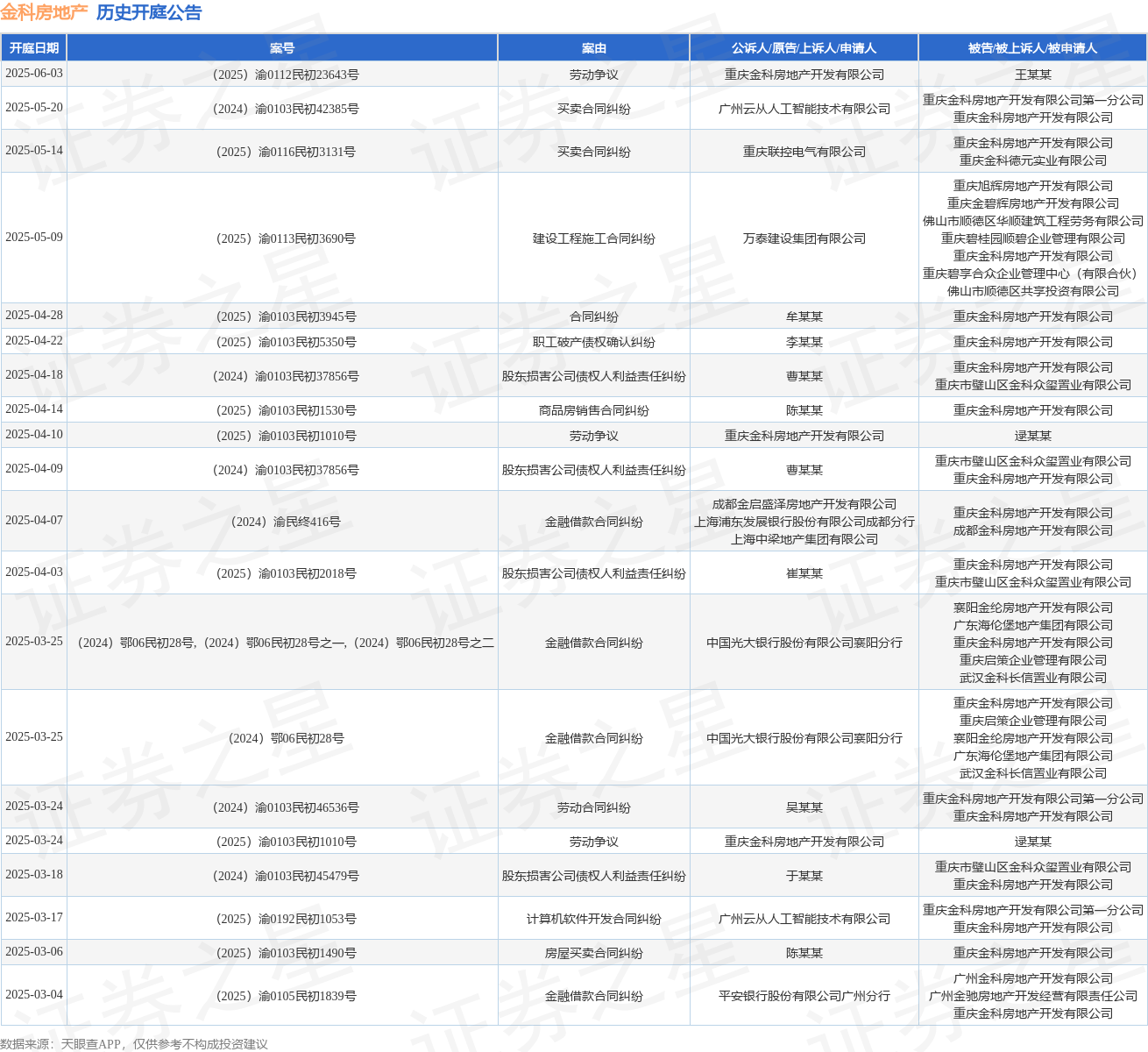The height and width of the screenshot is (1052, 1148).
Task: Click date cell 2025-04-28
Action: click(34, 316)
